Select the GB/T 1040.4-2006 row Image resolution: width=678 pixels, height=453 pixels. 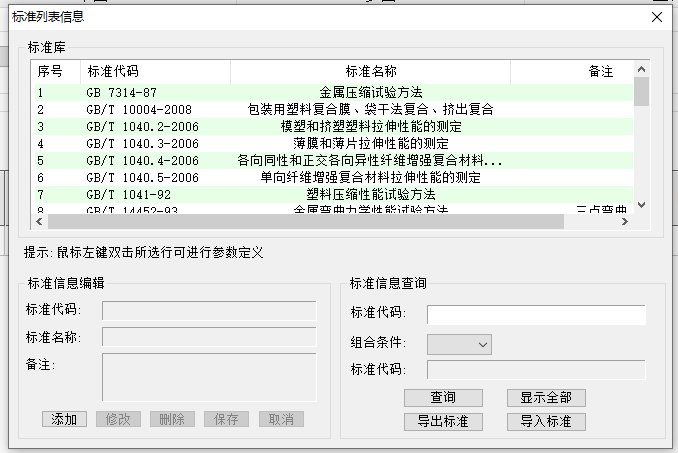pos(330,161)
